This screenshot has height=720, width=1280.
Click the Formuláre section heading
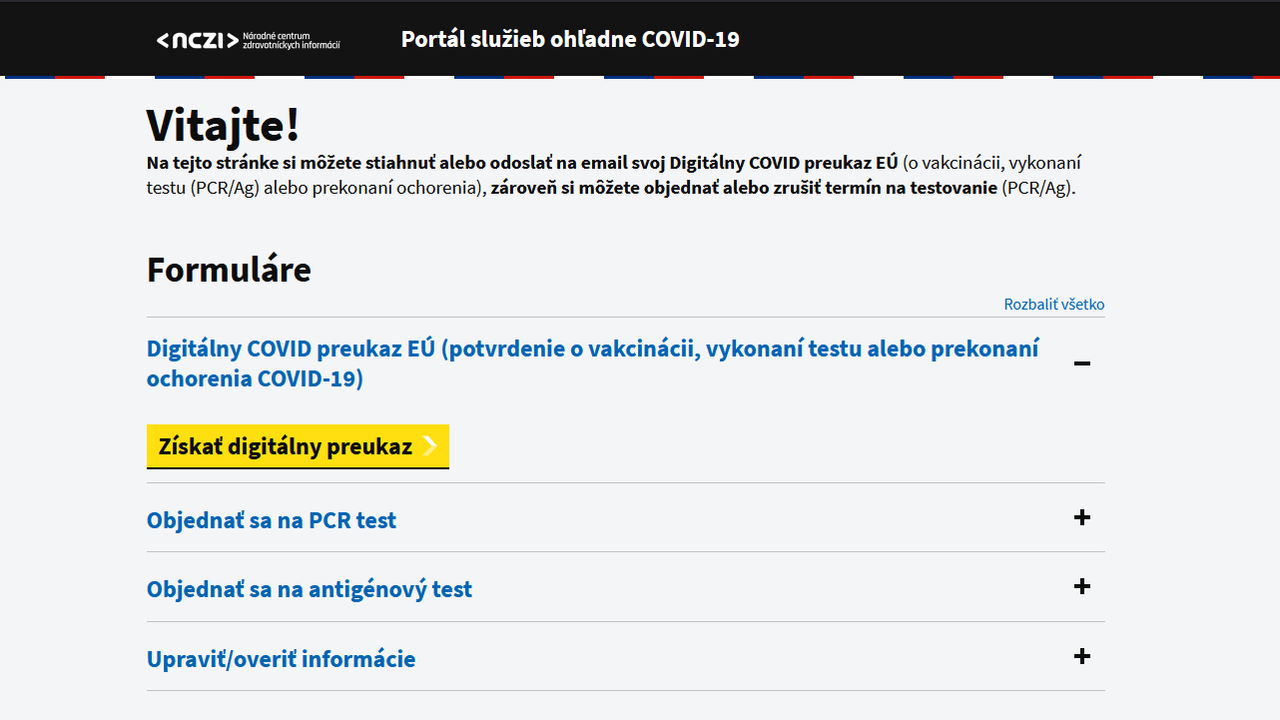tap(229, 270)
